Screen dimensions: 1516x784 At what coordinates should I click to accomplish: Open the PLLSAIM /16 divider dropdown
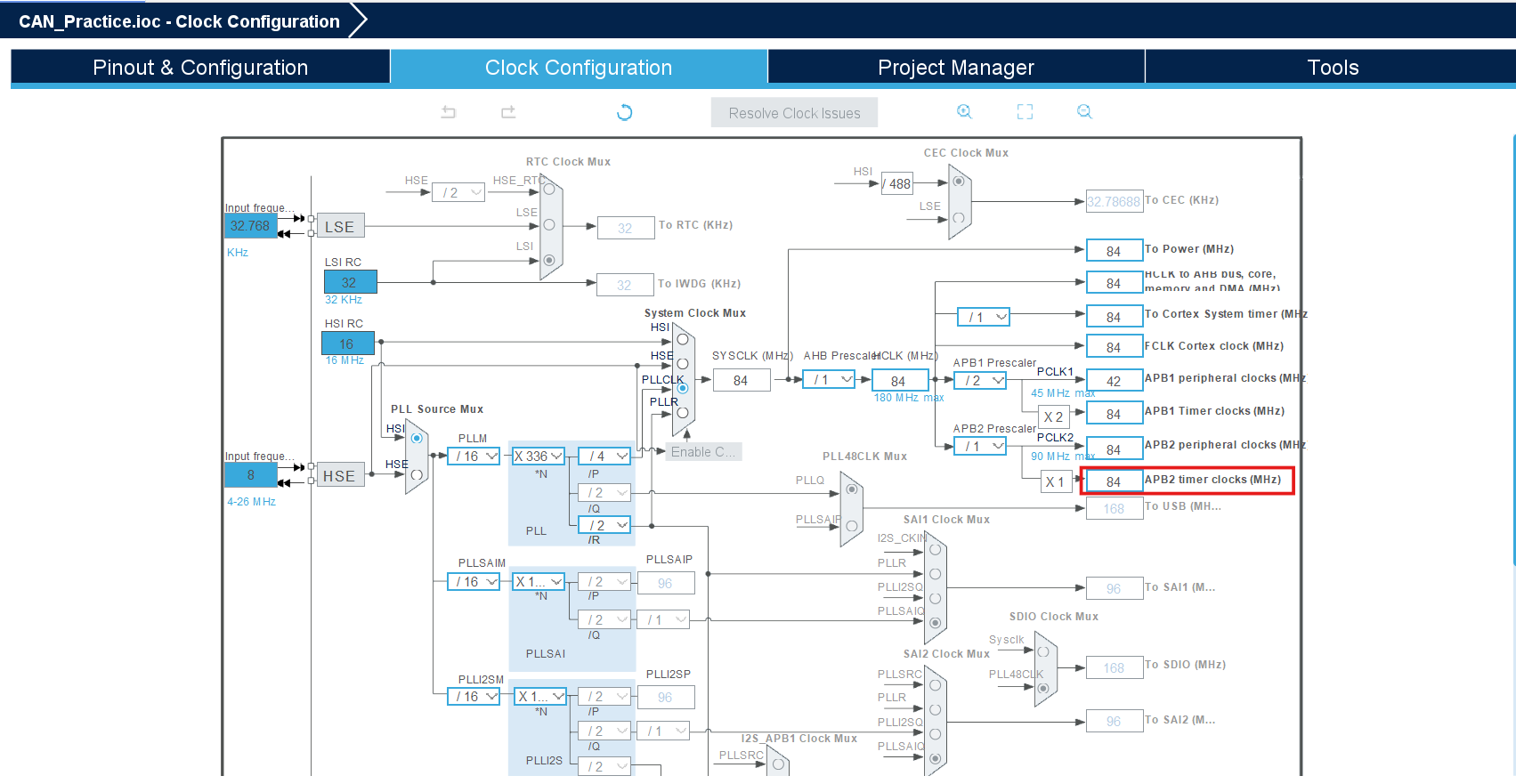coord(474,582)
